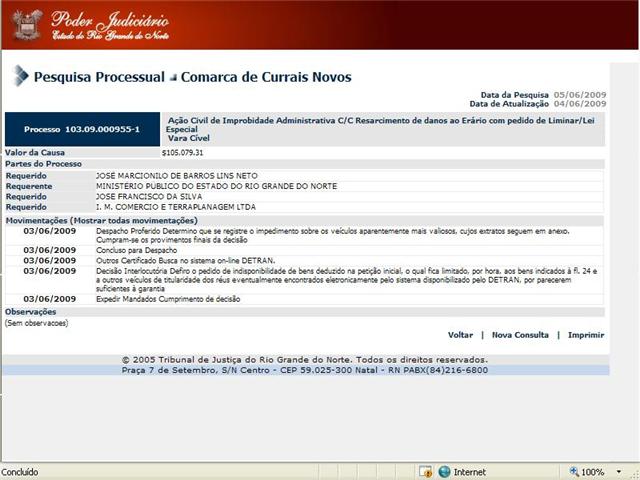Click the blue arrow icon beside Pesquisa Processual

click(21, 76)
